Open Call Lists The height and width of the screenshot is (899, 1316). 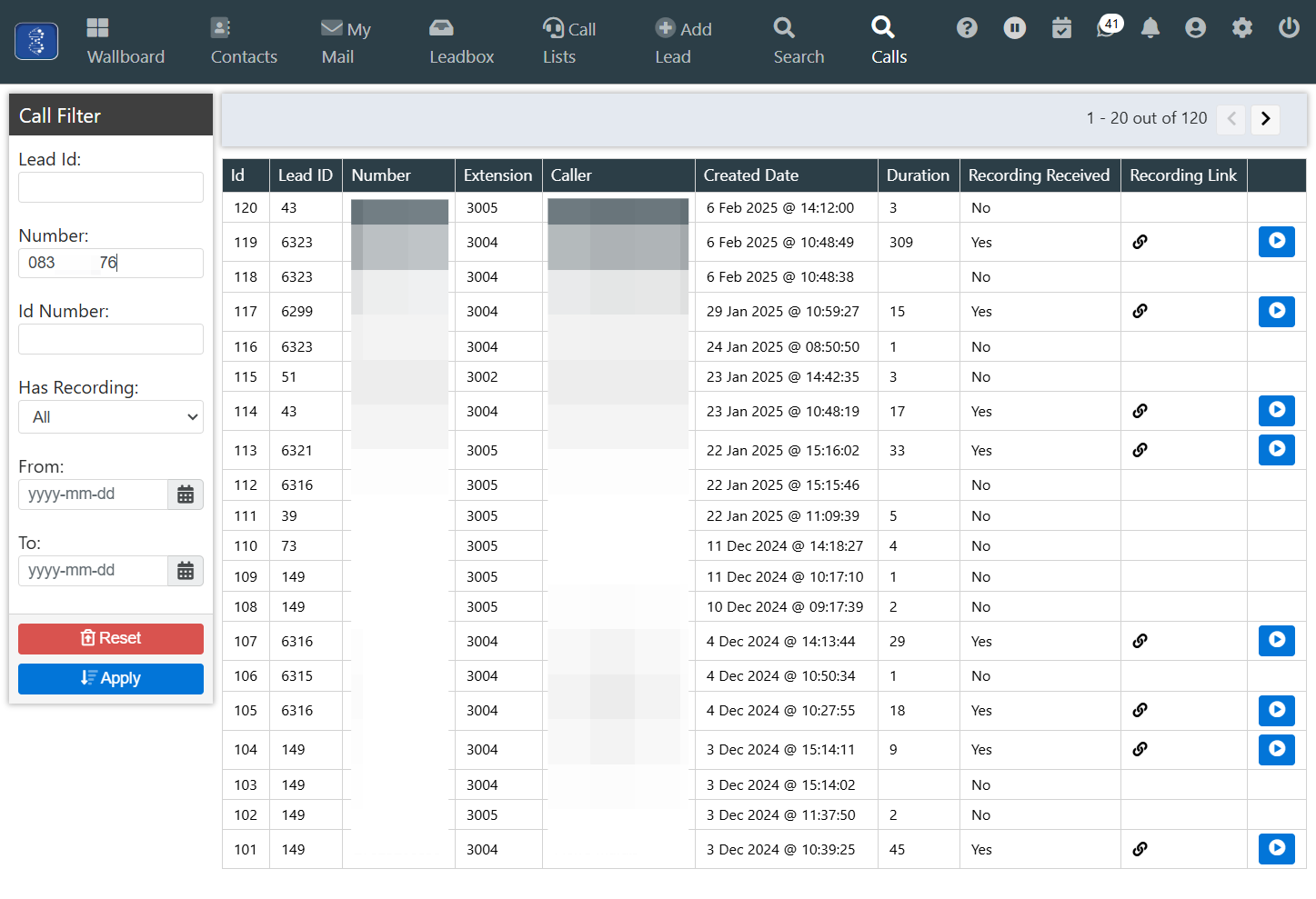point(569,42)
